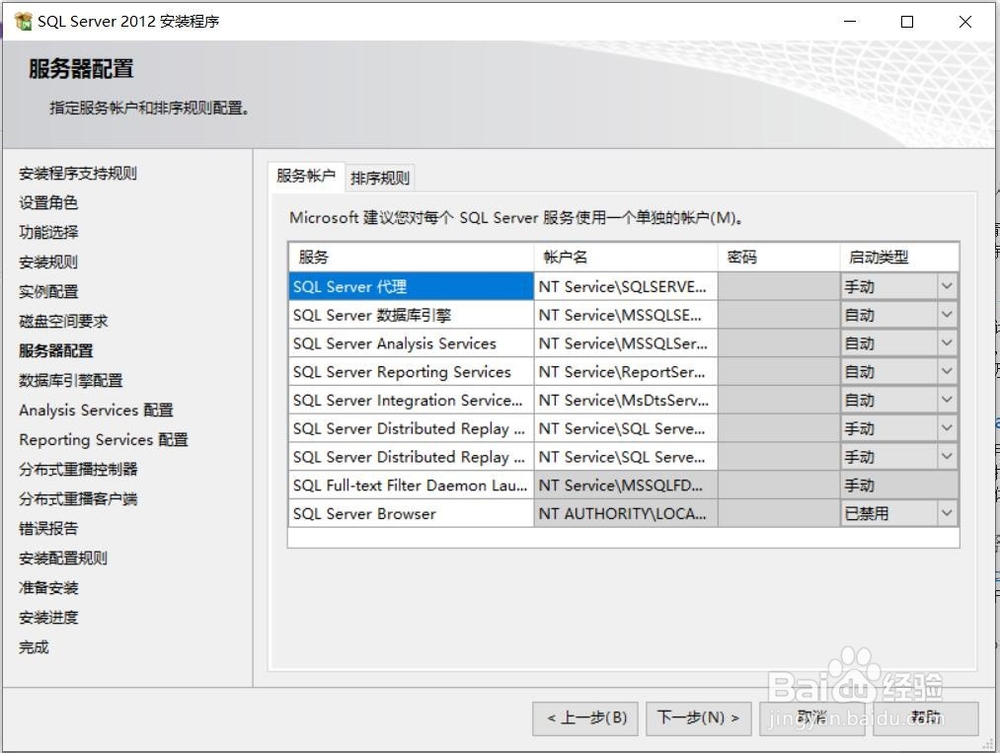Switch to the 排序规则 tab
This screenshot has height=753, width=1000.
[x=380, y=178]
